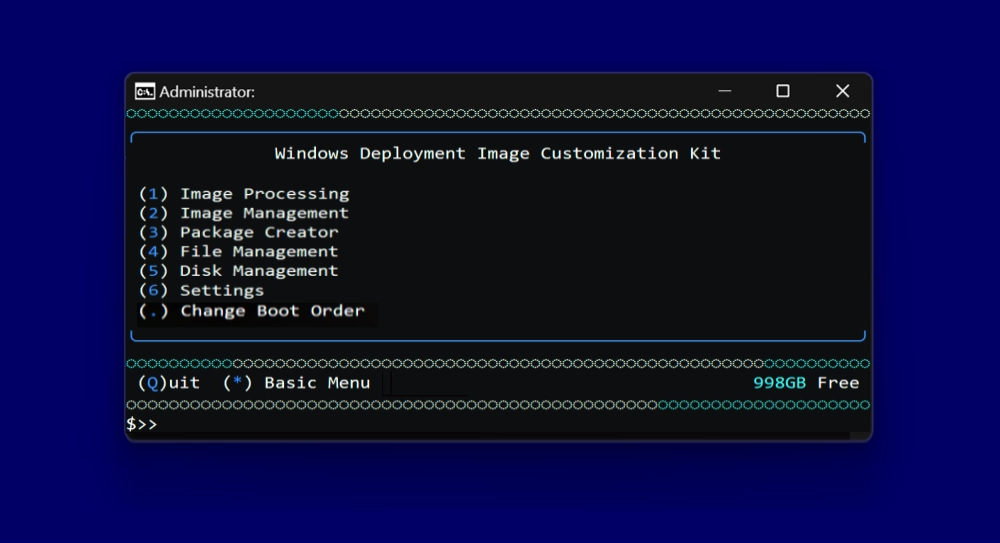Image resolution: width=1000 pixels, height=543 pixels.
Task: Open the Settings menu entry
Action: [x=202, y=290]
